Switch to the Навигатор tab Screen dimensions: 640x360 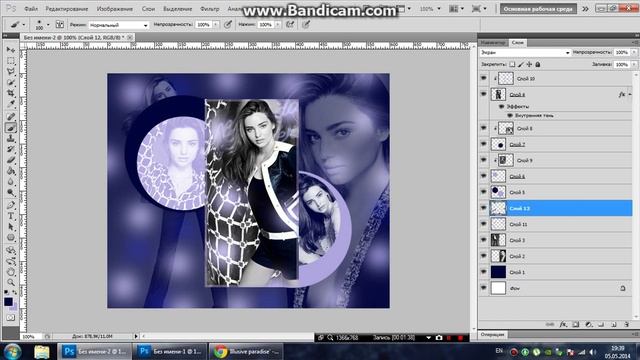point(493,42)
